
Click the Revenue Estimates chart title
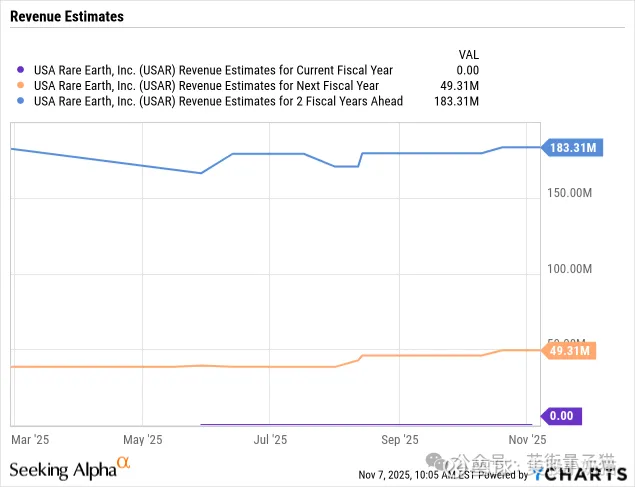point(66,16)
